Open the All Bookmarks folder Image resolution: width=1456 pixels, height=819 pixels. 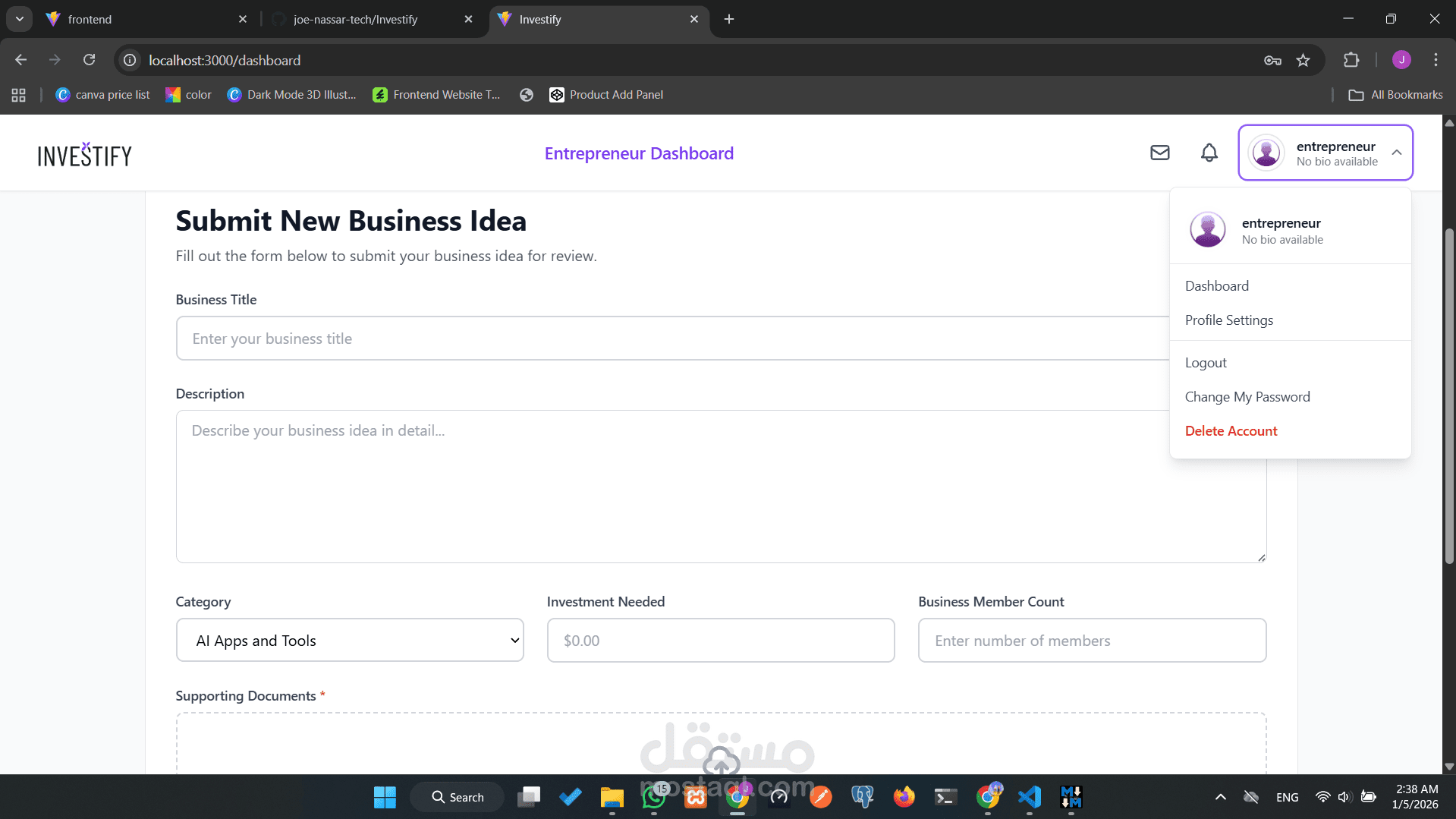(1395, 95)
